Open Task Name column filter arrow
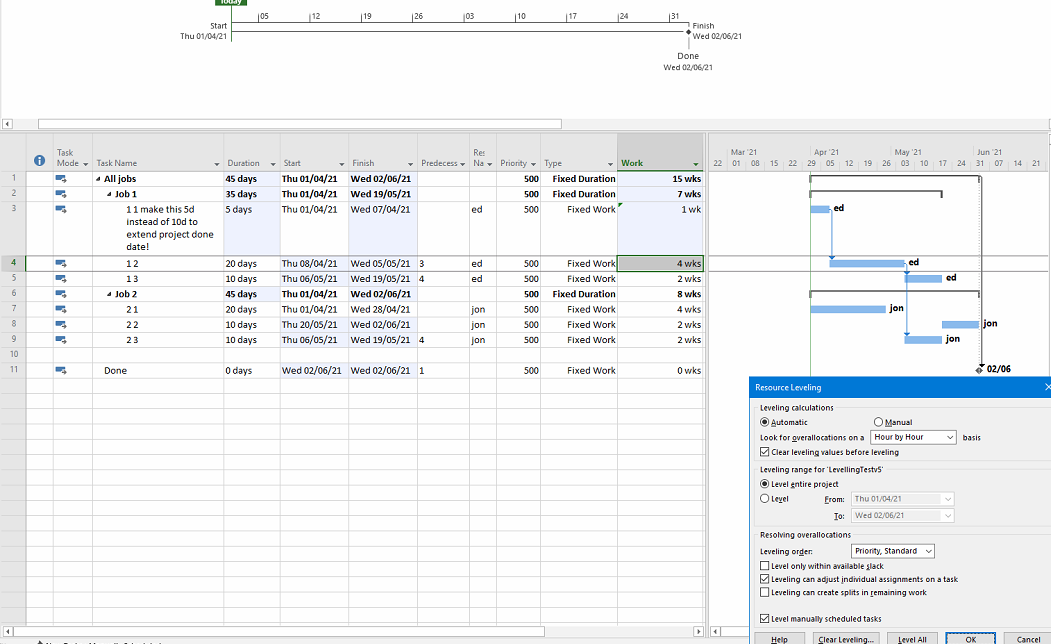This screenshot has height=644, width=1051. tap(217, 164)
